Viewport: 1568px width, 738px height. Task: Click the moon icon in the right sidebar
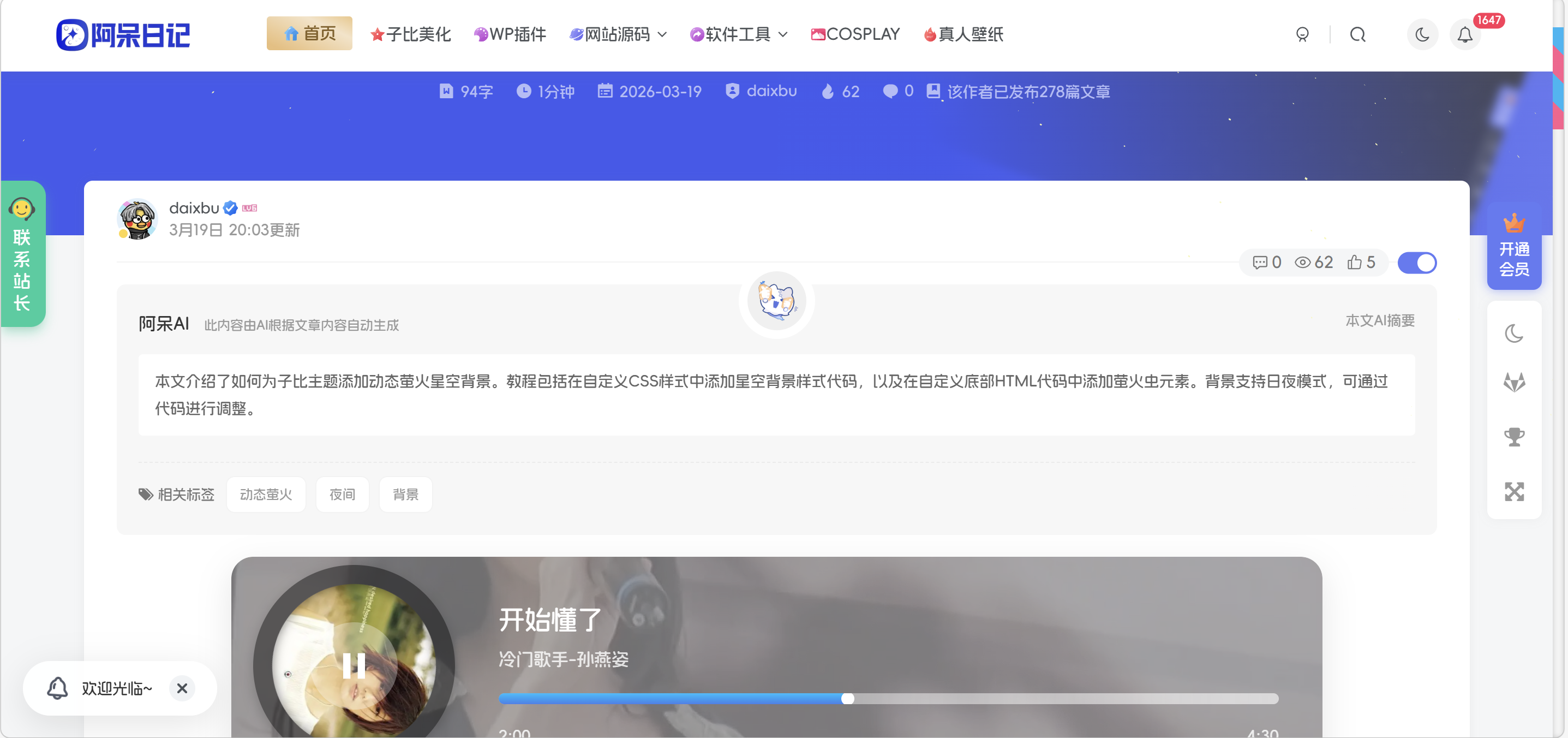(x=1515, y=332)
